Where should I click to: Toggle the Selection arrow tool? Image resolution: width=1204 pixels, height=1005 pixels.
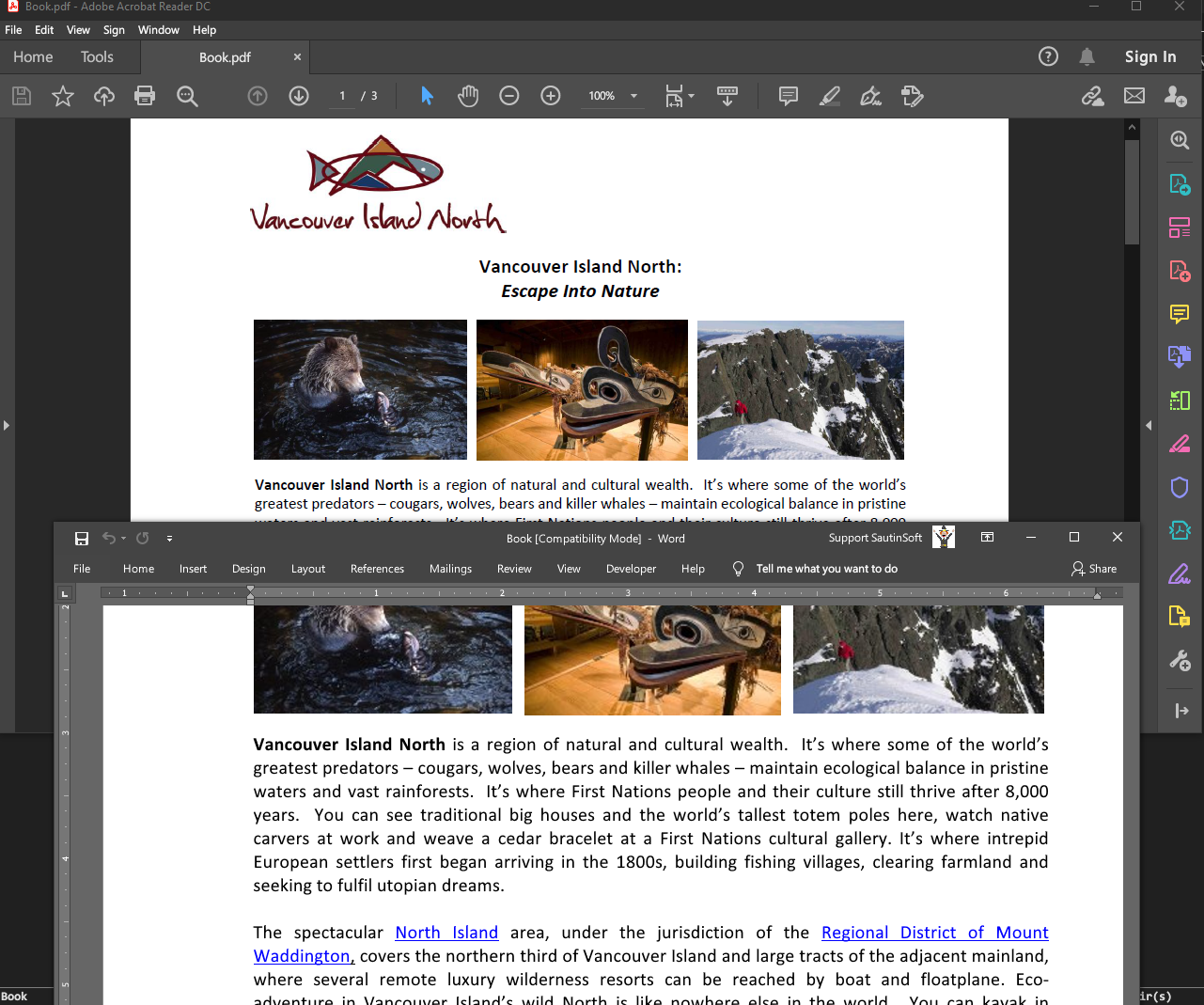pos(427,96)
